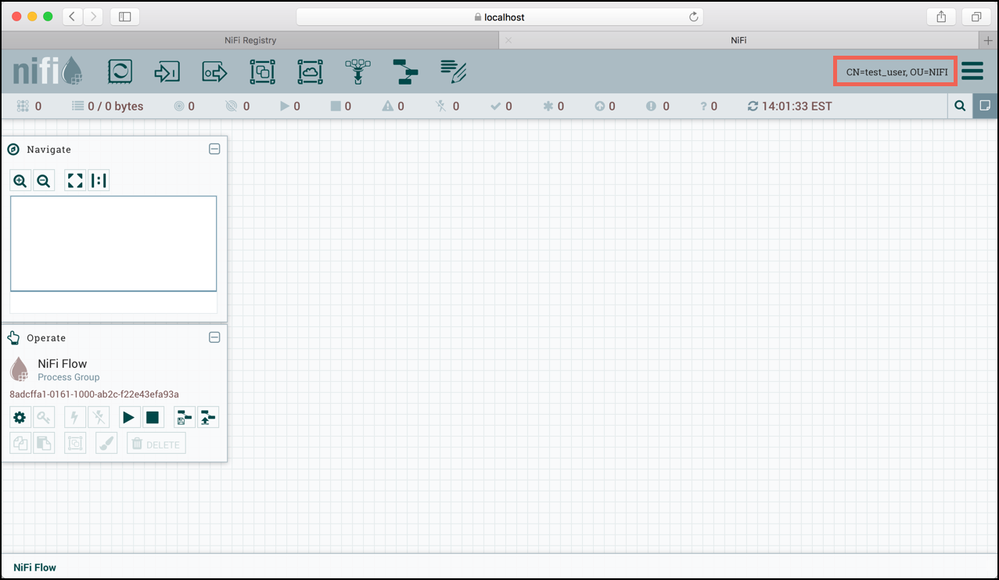
Task: Click the Output Port toolbar icon
Action: click(x=213, y=71)
